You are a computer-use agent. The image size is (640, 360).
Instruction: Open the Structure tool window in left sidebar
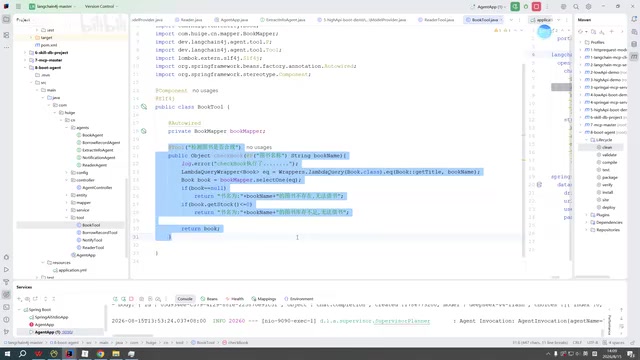click(x=6, y=35)
